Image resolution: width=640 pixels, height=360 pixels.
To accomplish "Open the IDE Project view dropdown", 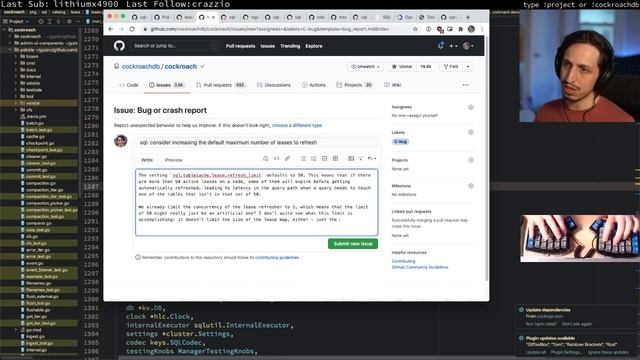I will point(16,21).
